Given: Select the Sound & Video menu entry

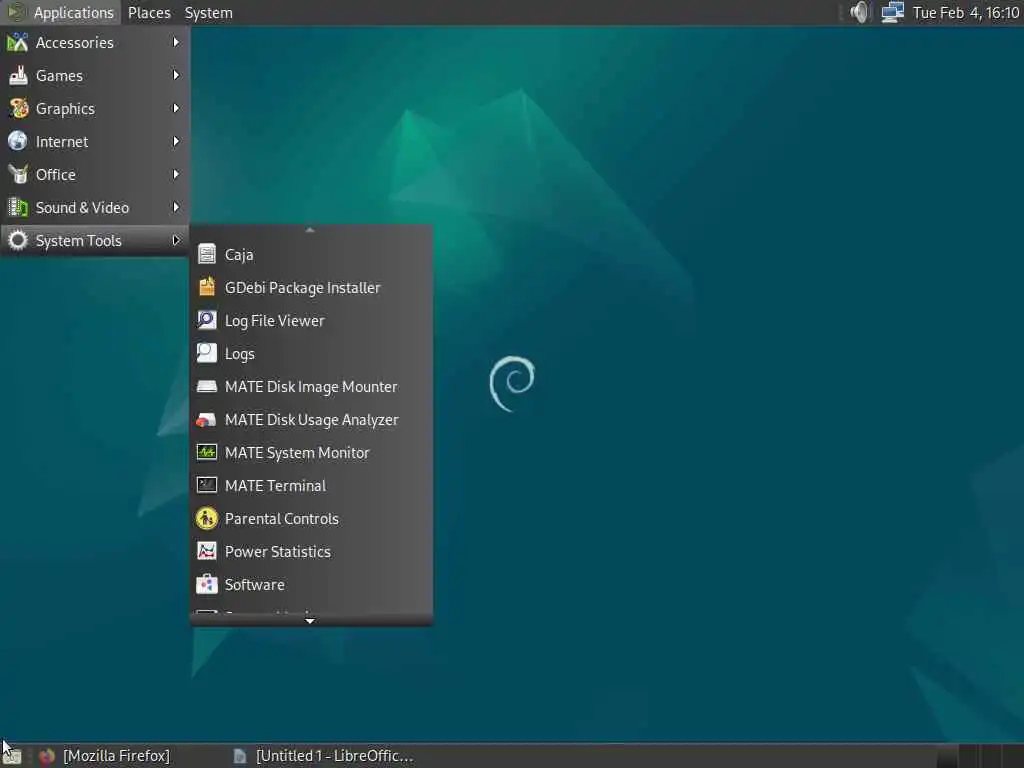Looking at the screenshot, I should (x=95, y=208).
